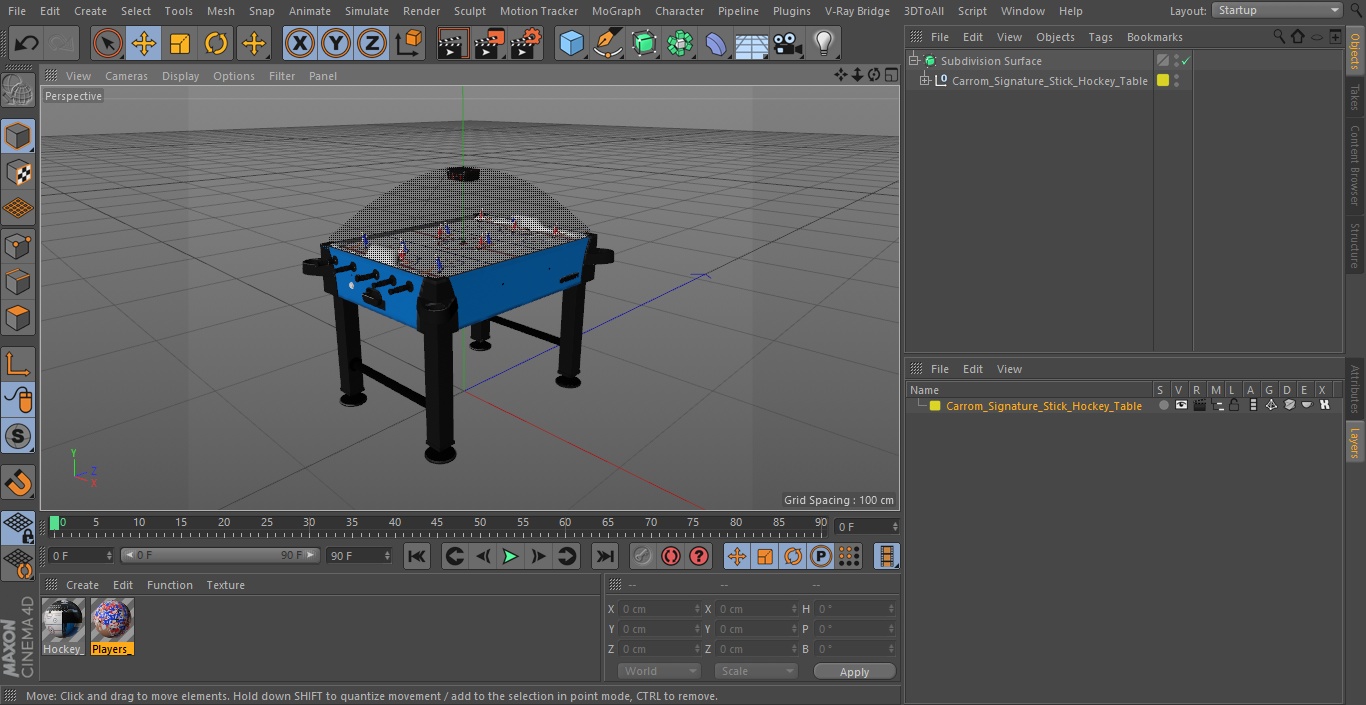Viewport: 1366px width, 705px height.
Task: Add a Bend deformer icon
Action: tap(716, 43)
